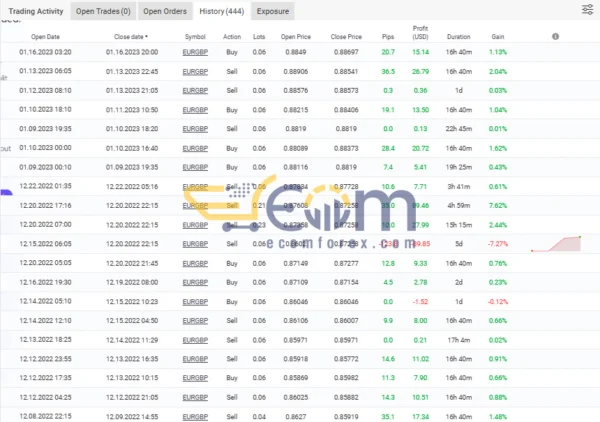This screenshot has width=600, height=422.
Task: Click close date 12.19.2022 08:00
Action: [x=132, y=282]
